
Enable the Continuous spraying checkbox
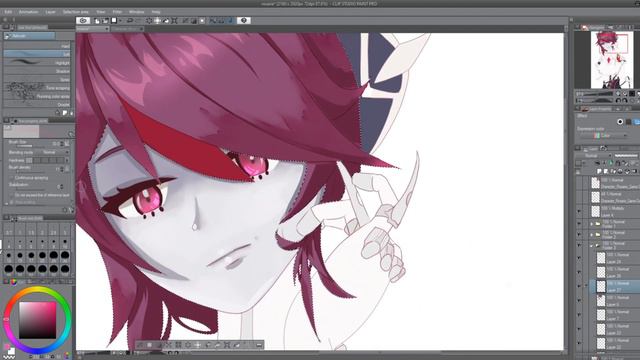(11, 178)
